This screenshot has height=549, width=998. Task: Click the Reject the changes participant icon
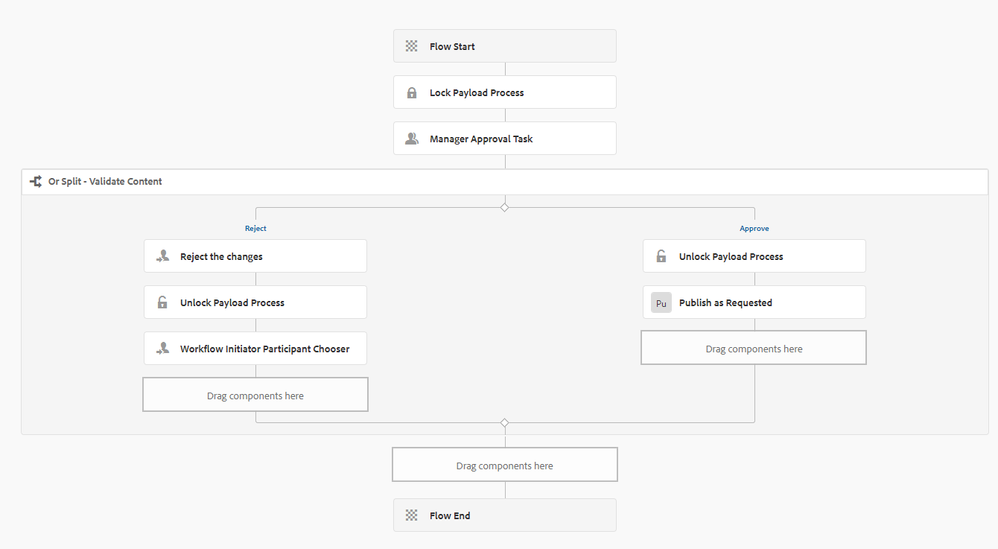tap(162, 257)
